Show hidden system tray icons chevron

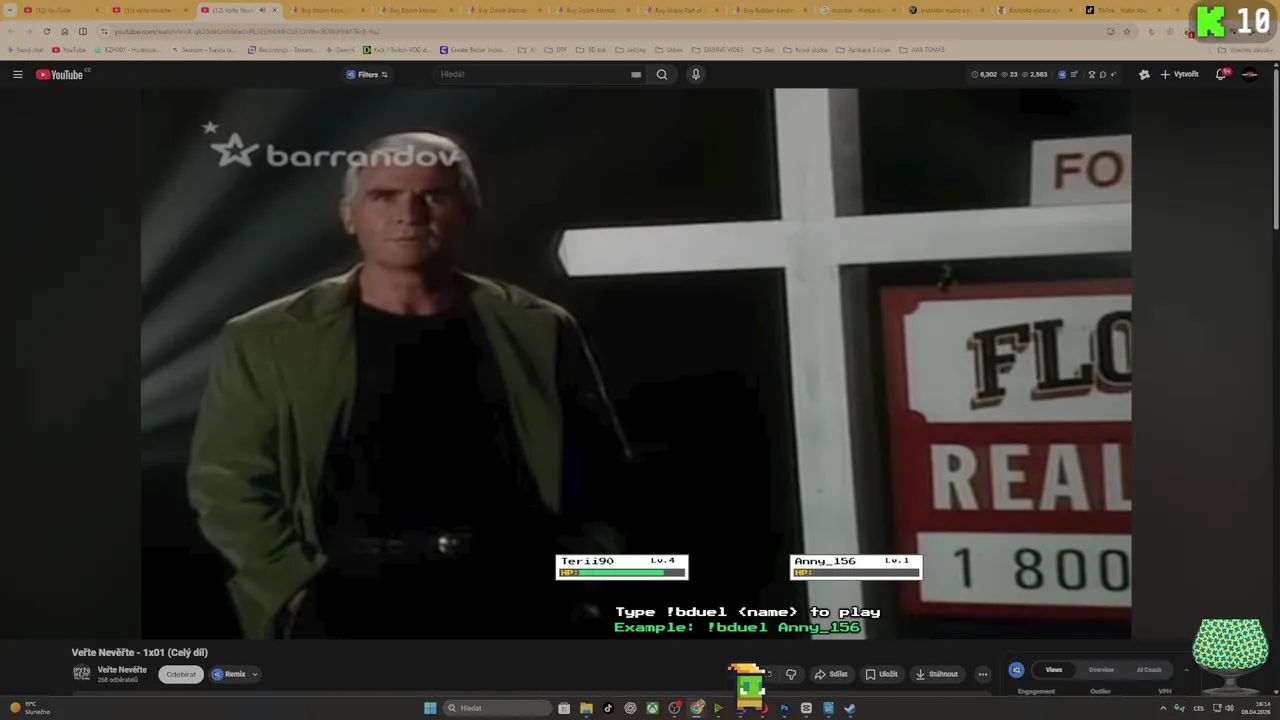(x=1163, y=708)
